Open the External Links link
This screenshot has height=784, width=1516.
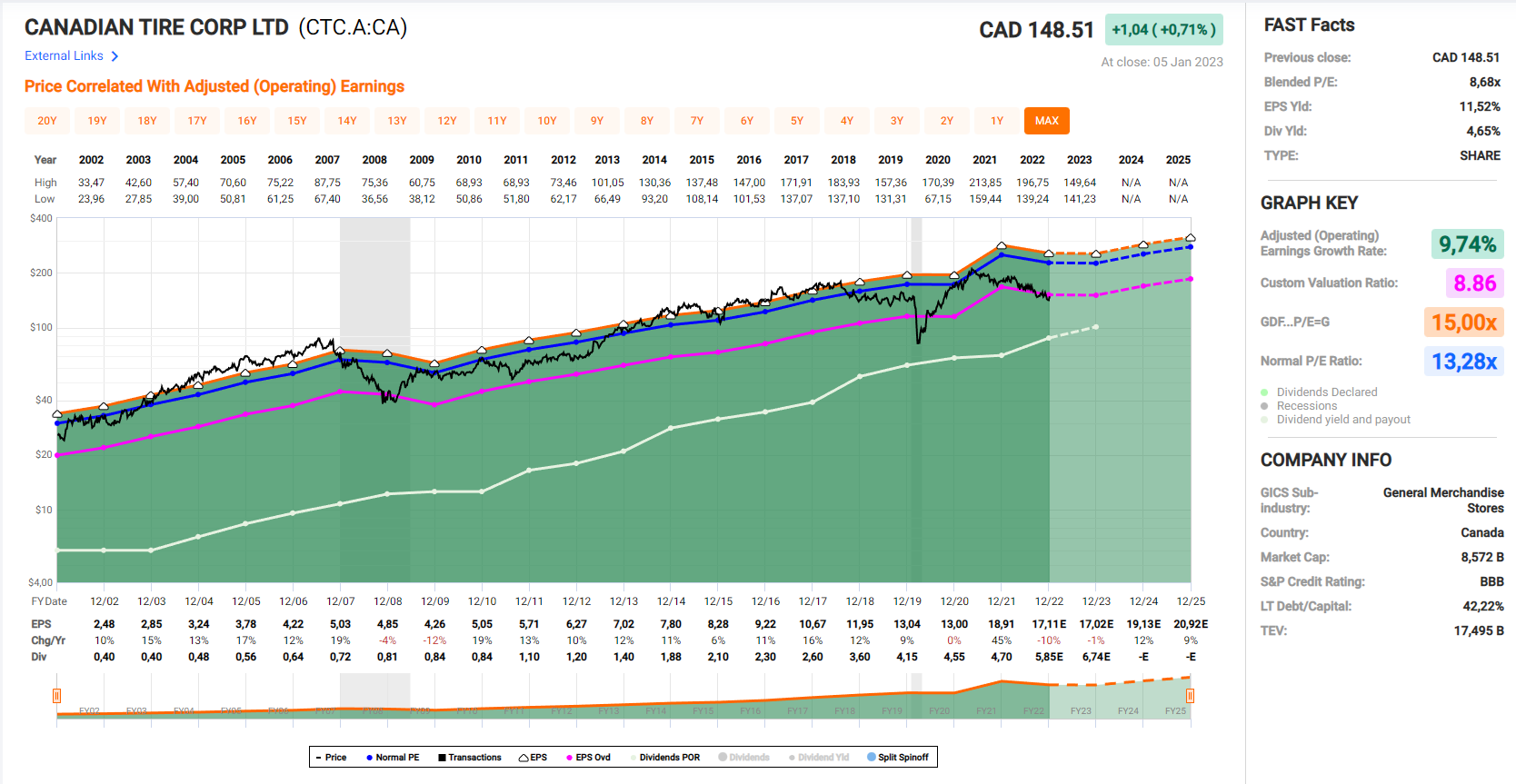tap(64, 56)
